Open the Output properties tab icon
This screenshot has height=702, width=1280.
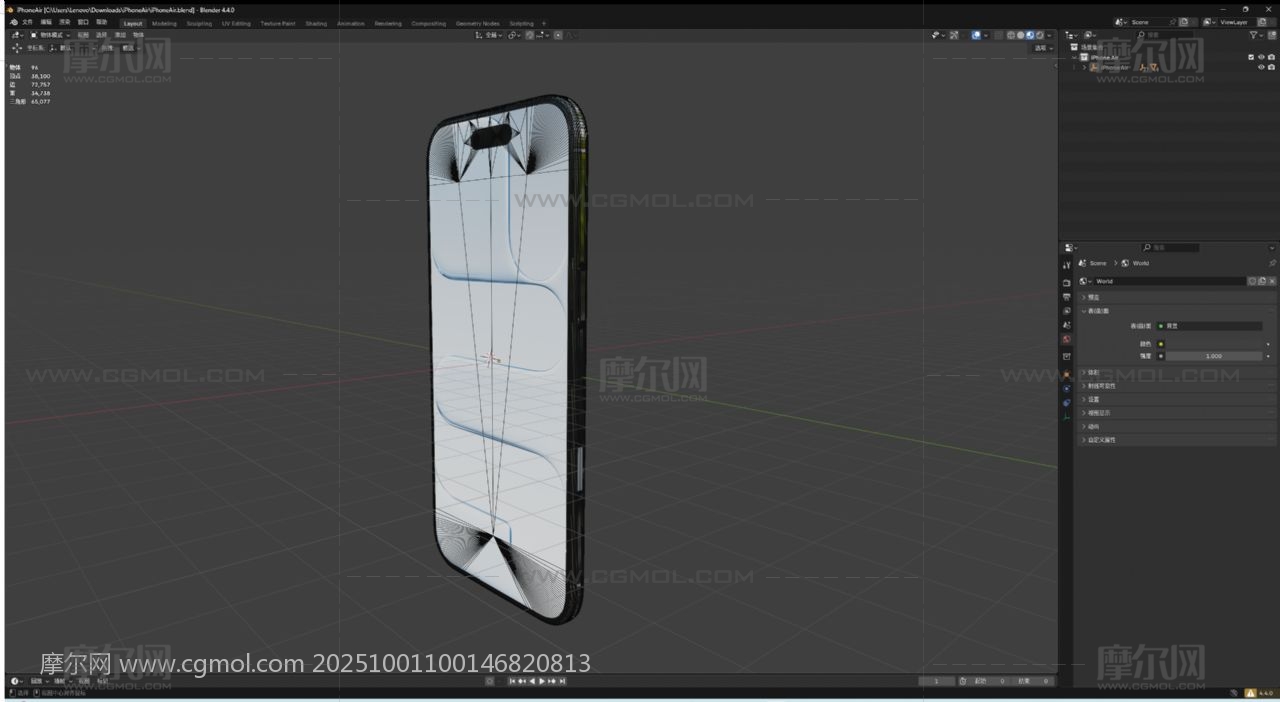click(1066, 297)
